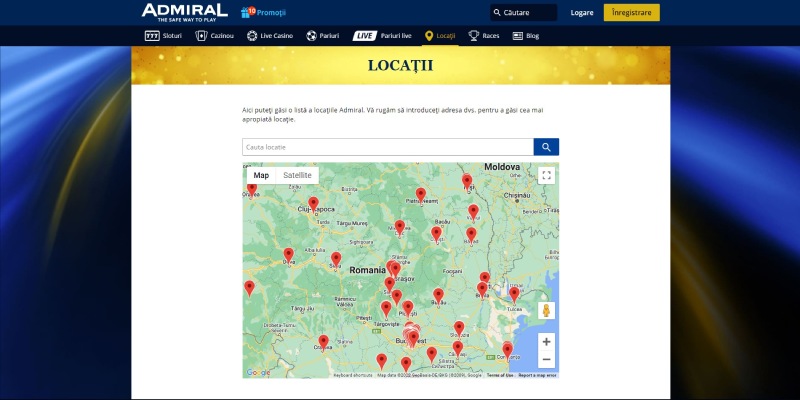Click the map pin near Cluj-Napoca

tap(313, 204)
